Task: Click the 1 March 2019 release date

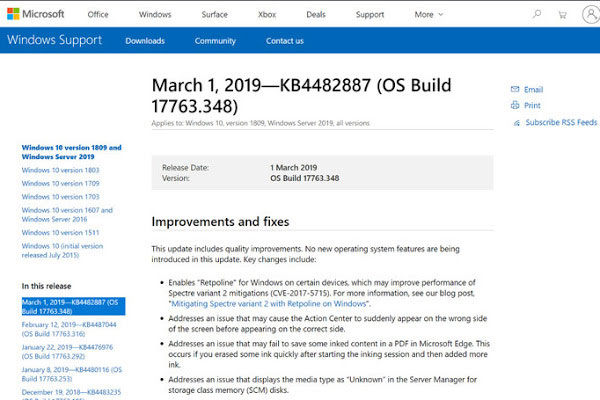Action: tap(293, 168)
